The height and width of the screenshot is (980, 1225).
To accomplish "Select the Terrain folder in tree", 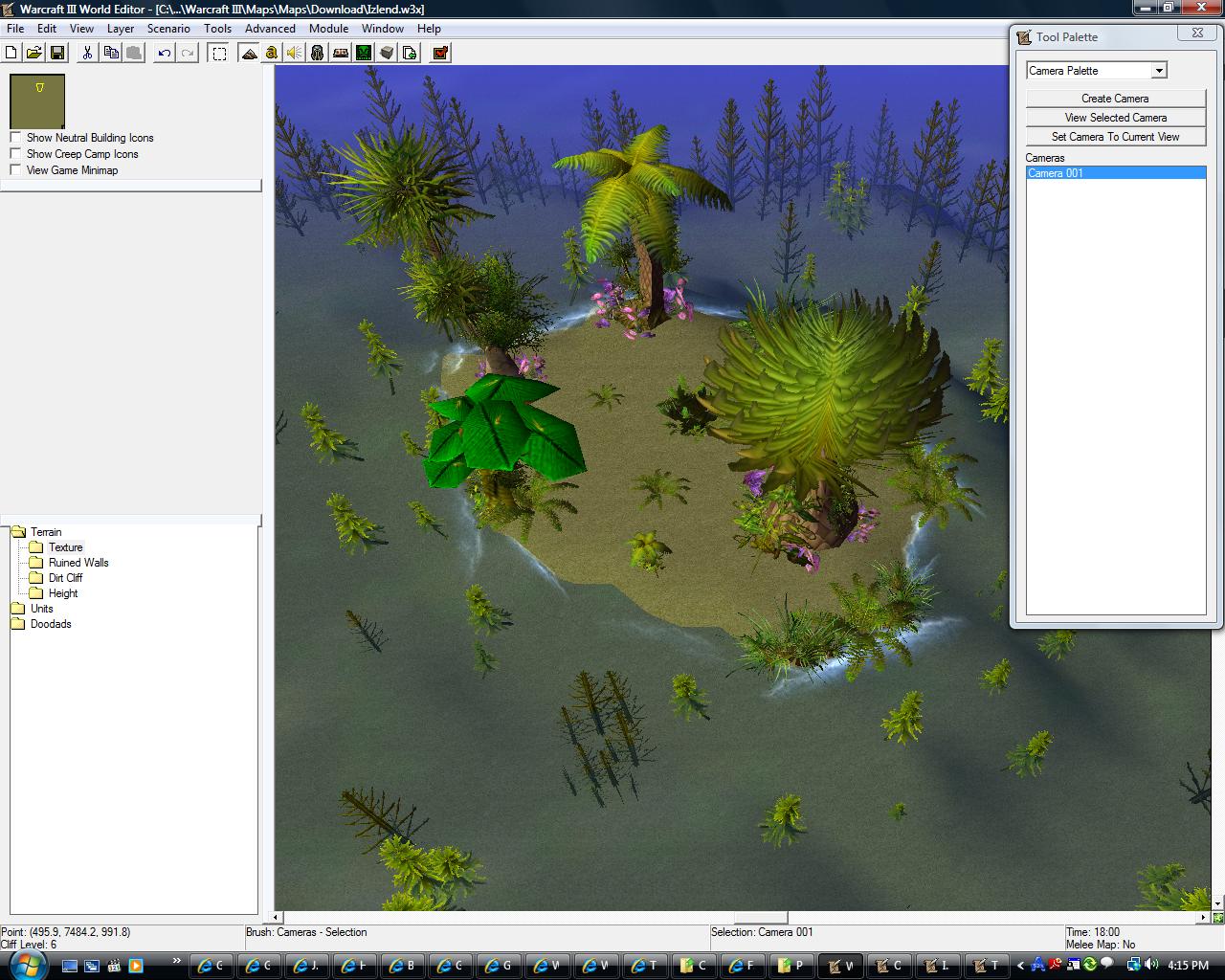I will pos(46,532).
